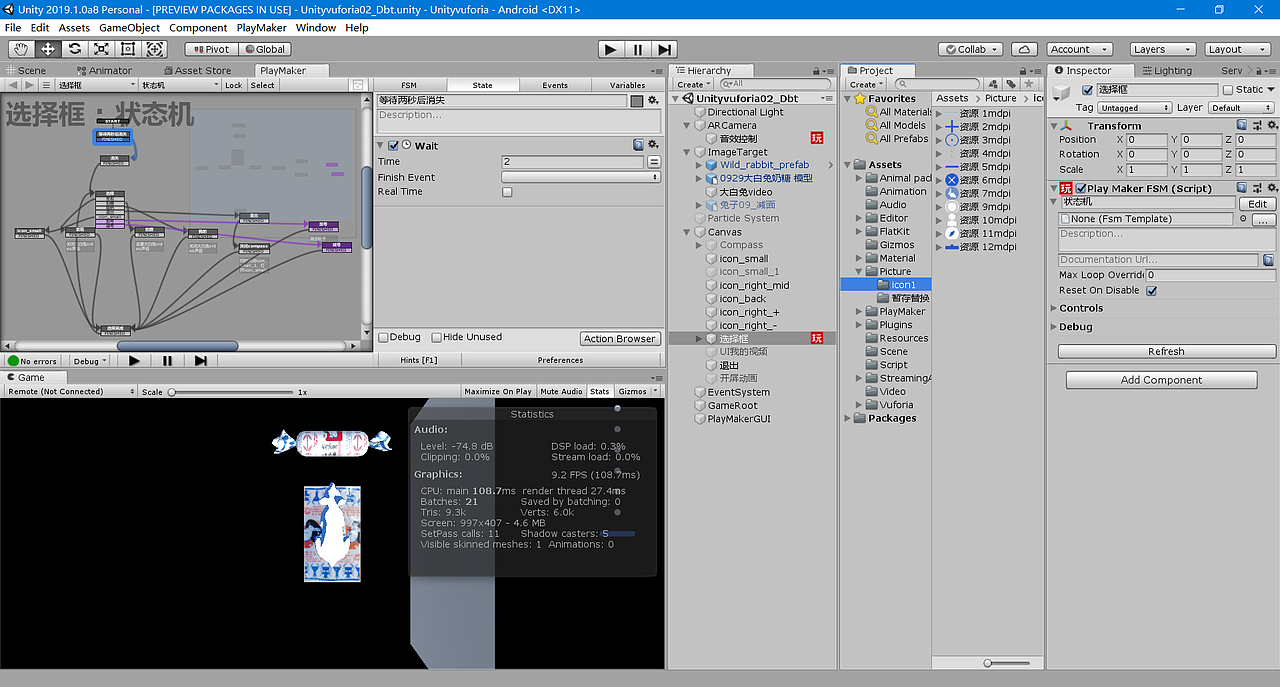Enable Hide Unused checkbox
This screenshot has height=687, width=1280.
pos(436,338)
